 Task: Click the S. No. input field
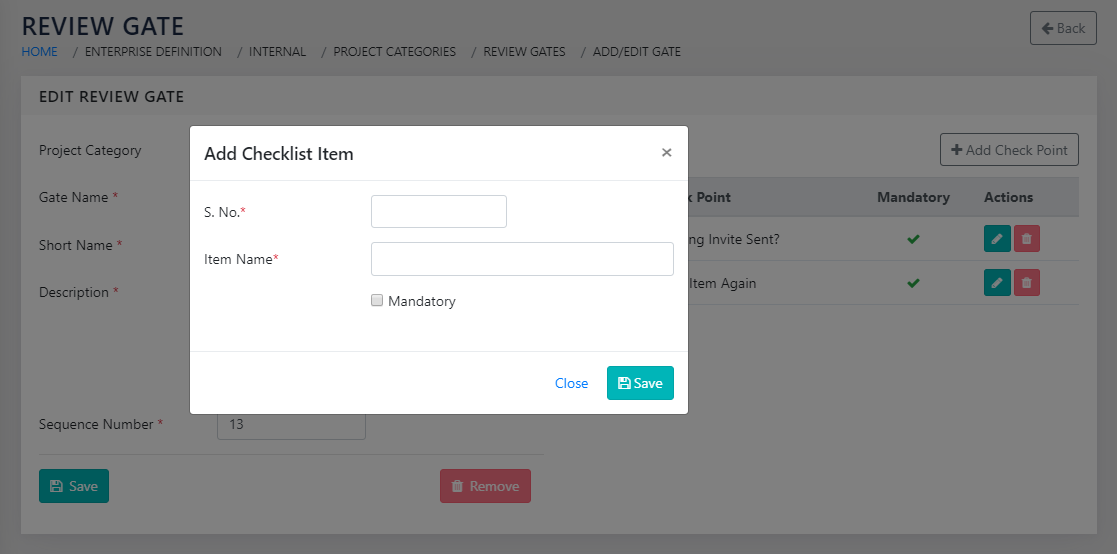click(x=438, y=212)
